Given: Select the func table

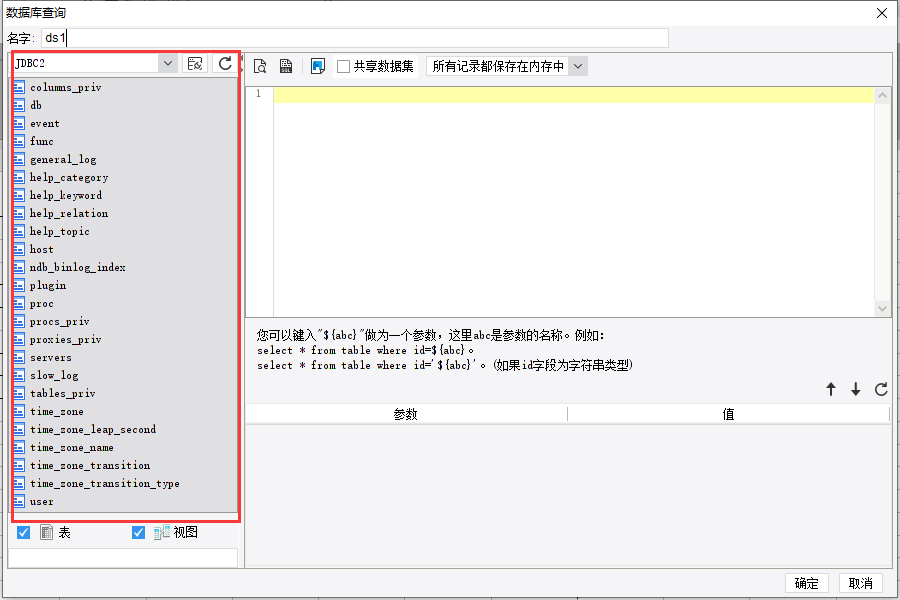Looking at the screenshot, I should click(42, 141).
